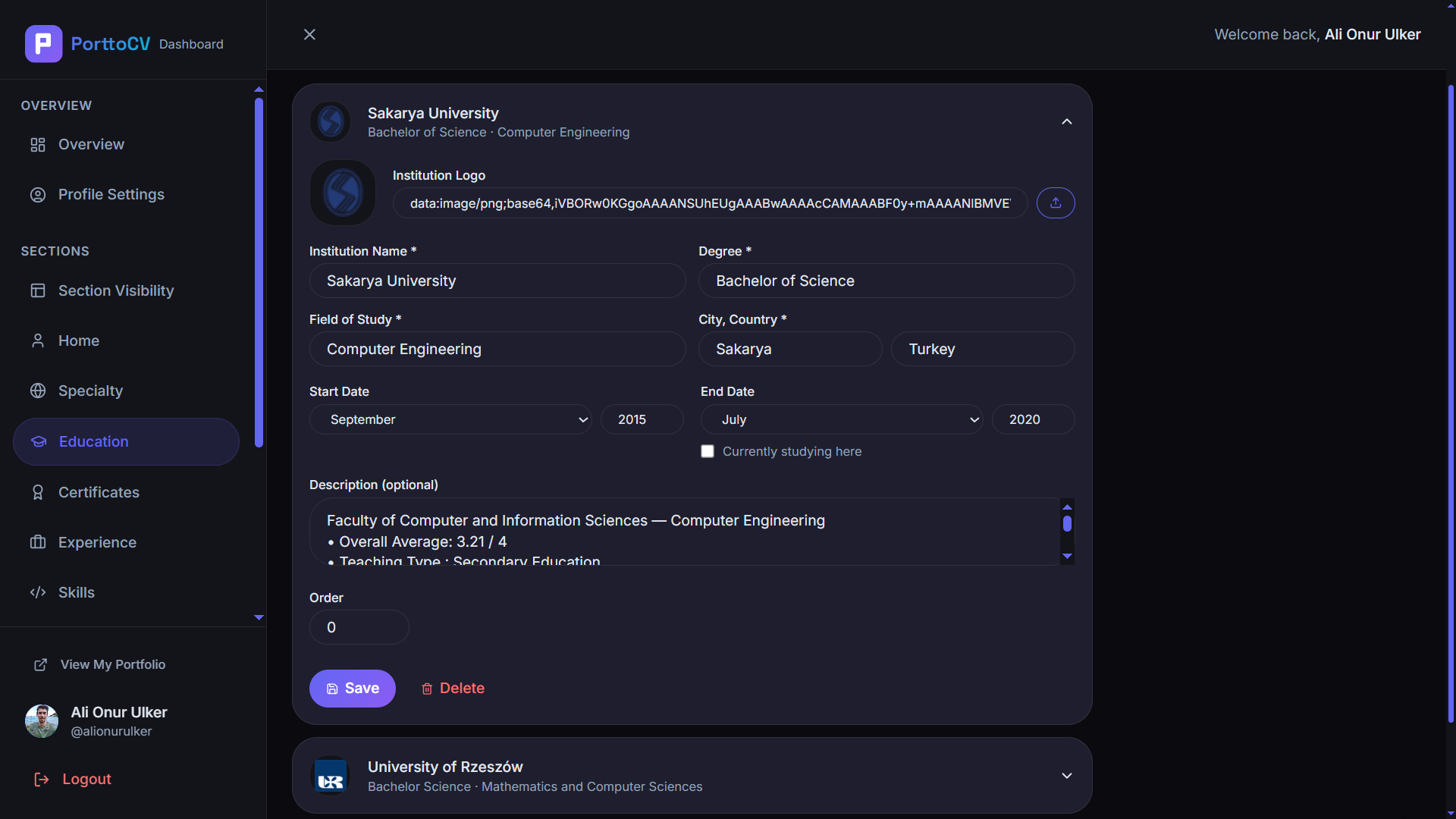Open the Skills section
The width and height of the screenshot is (1456, 819).
click(x=126, y=592)
